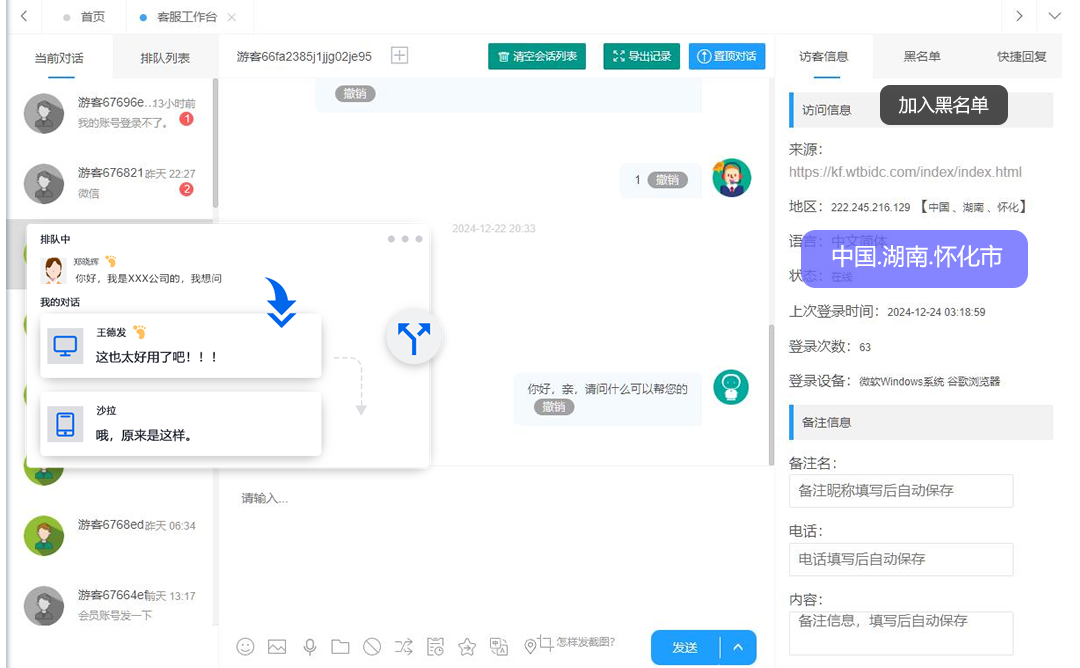Click the unread badge 1 on 游客67696e

point(186,119)
